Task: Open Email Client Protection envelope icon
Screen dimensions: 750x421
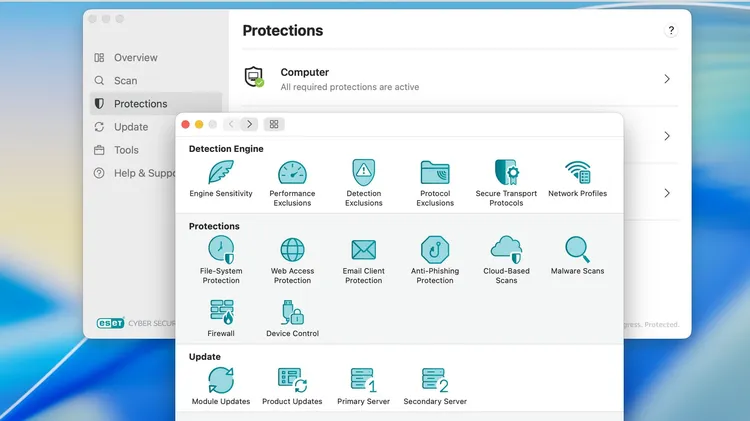Action: tap(364, 250)
